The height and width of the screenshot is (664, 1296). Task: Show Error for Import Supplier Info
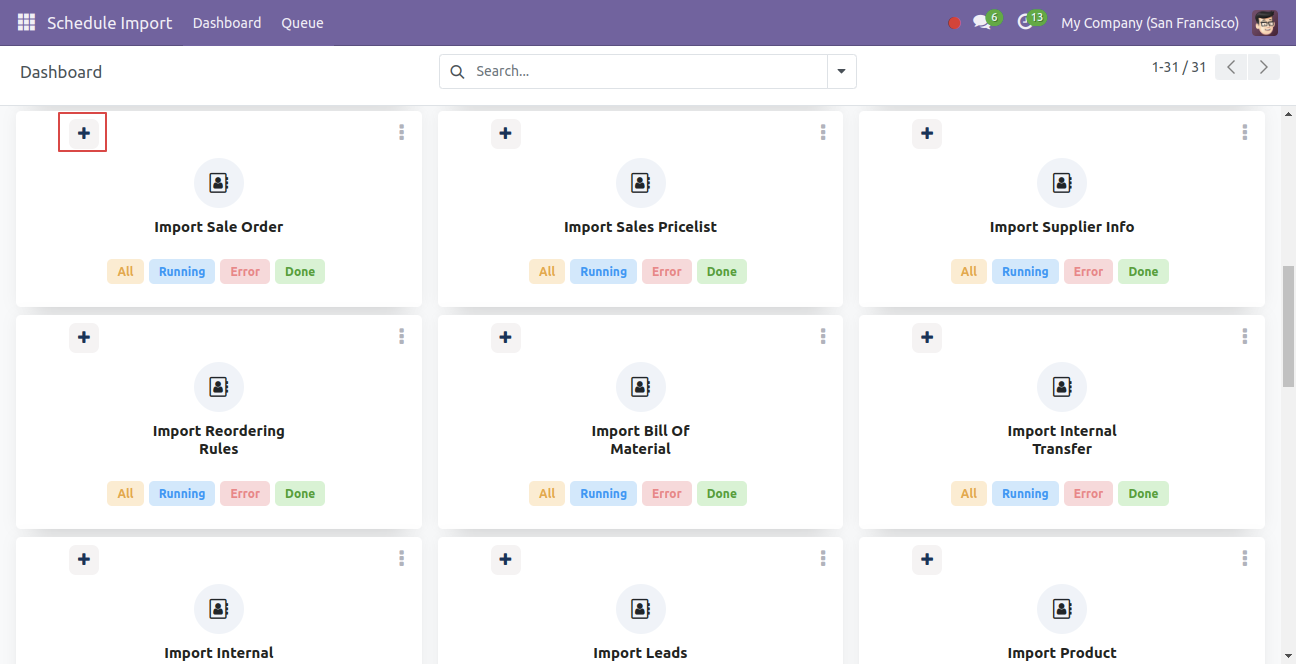[1088, 271]
